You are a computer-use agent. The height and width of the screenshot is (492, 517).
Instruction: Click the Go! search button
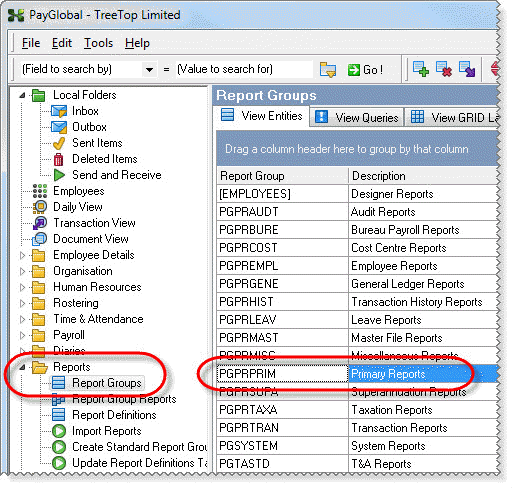pyautogui.click(x=365, y=70)
